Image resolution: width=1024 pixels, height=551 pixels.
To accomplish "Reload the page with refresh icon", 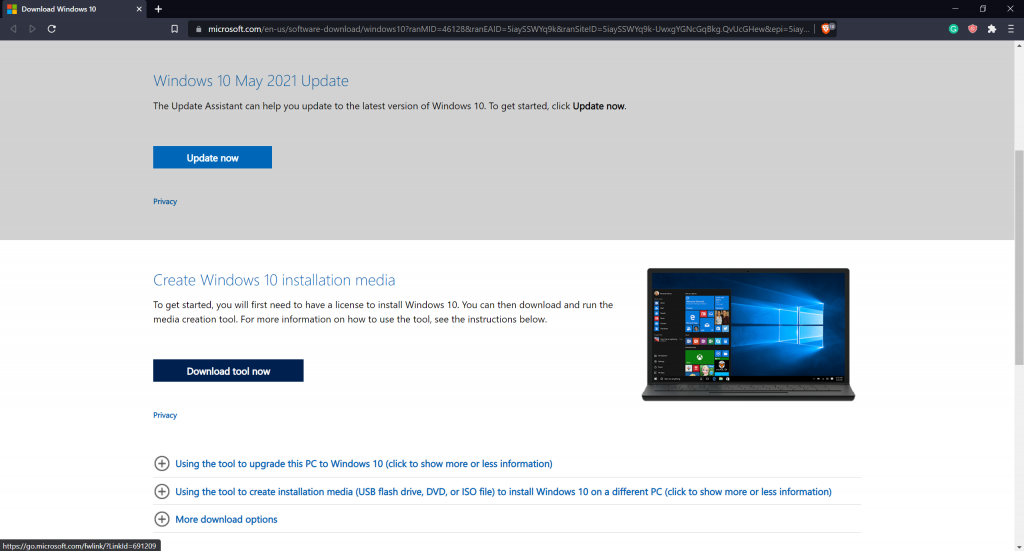I will point(52,29).
